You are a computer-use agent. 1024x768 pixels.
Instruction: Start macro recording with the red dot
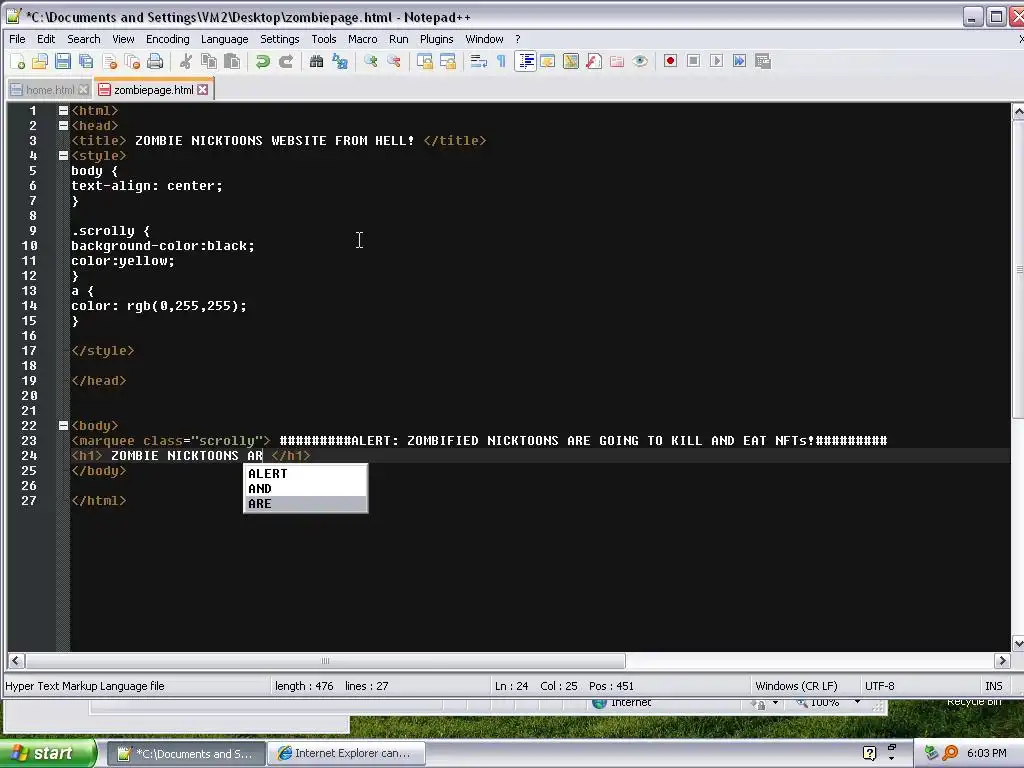tap(670, 61)
